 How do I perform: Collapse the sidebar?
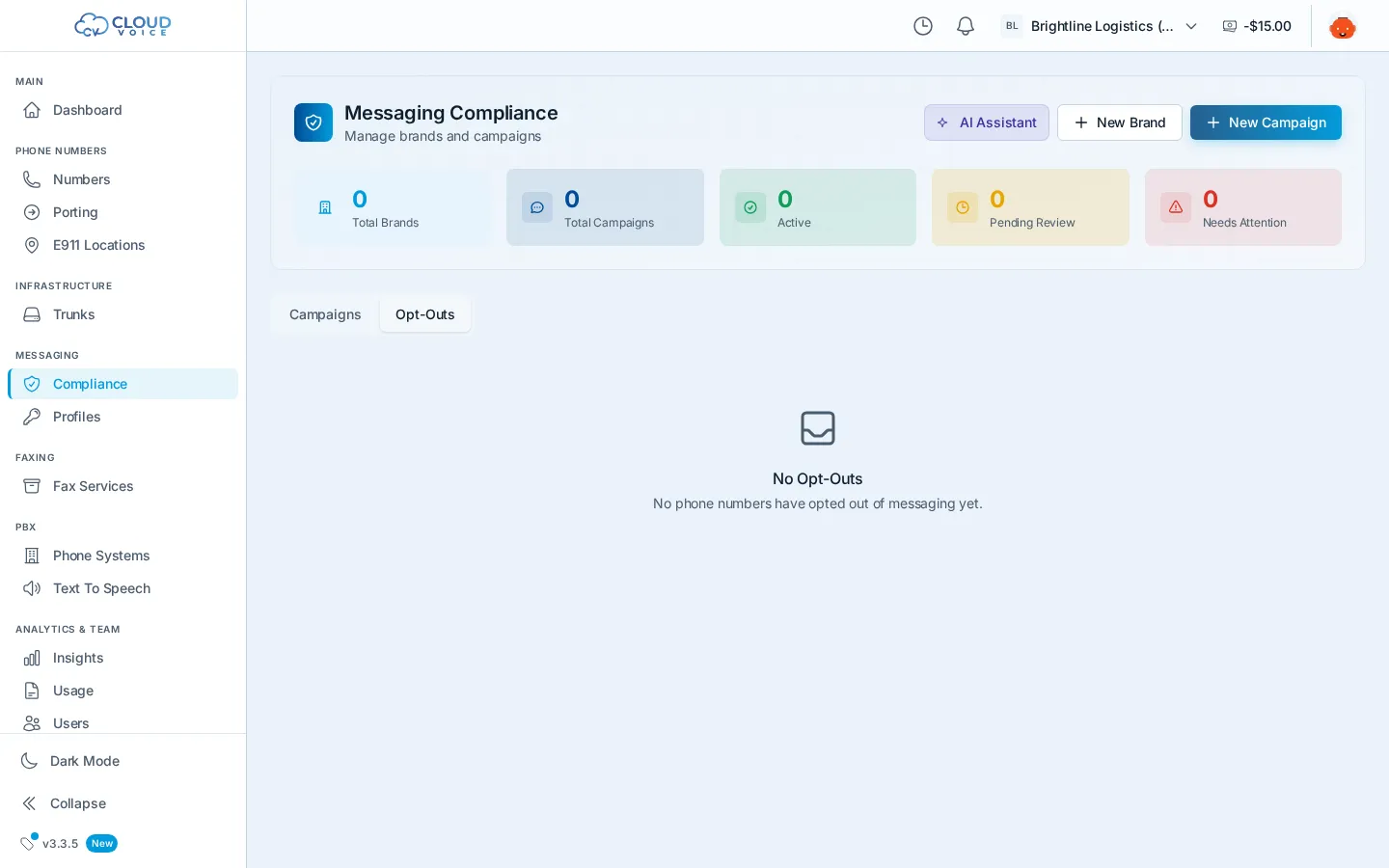point(123,803)
